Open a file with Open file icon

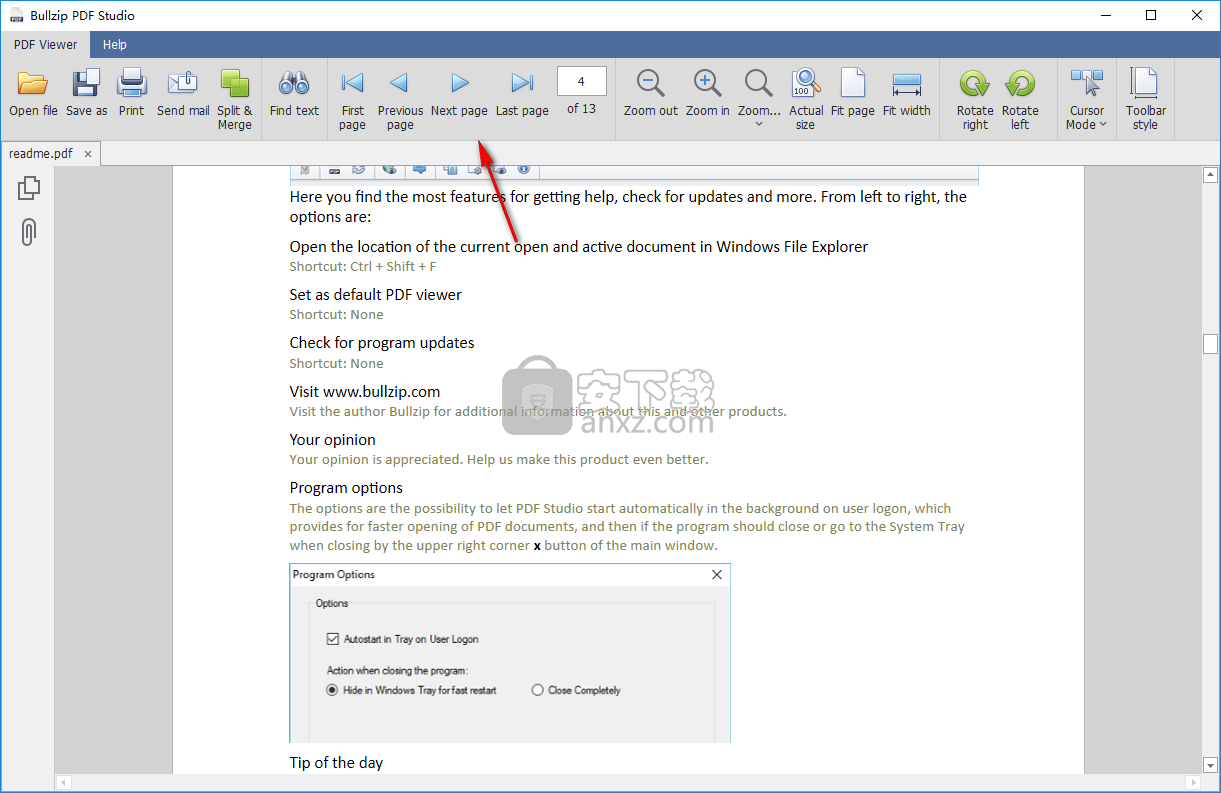33,84
